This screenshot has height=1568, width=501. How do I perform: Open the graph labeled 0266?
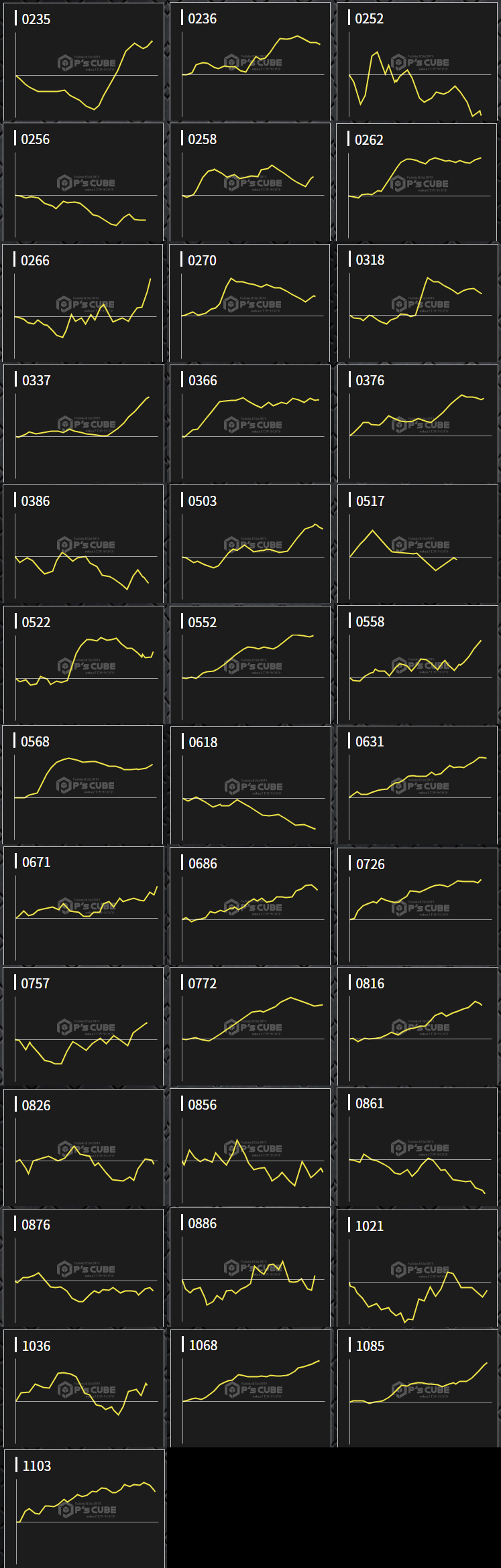[83, 304]
